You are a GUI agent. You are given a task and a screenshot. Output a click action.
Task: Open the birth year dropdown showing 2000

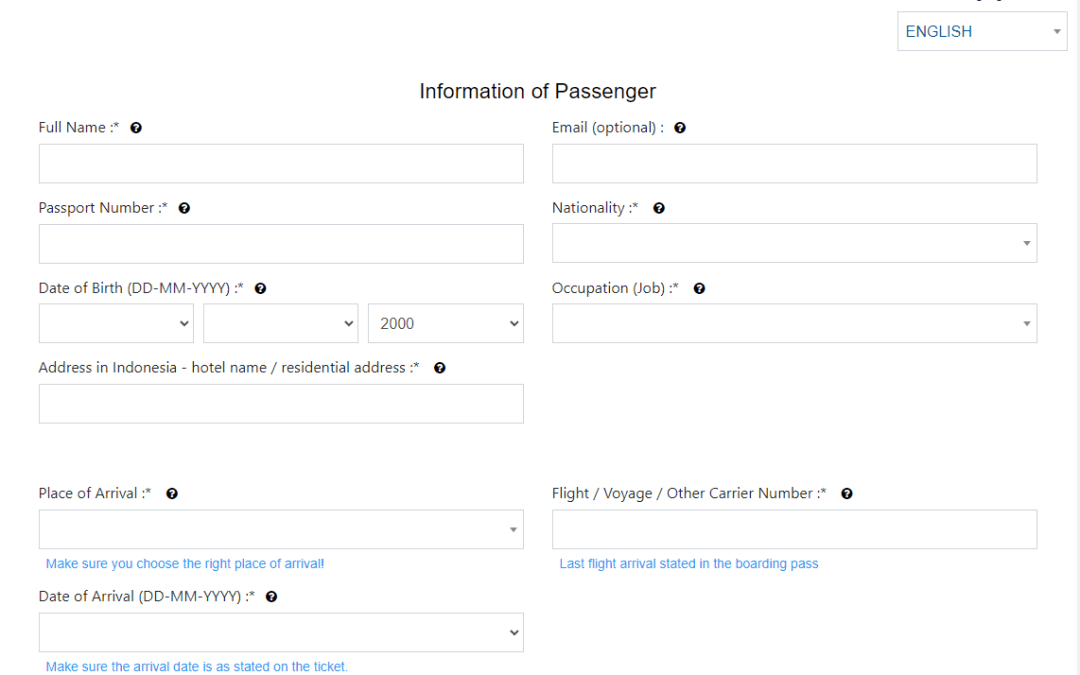pos(446,323)
